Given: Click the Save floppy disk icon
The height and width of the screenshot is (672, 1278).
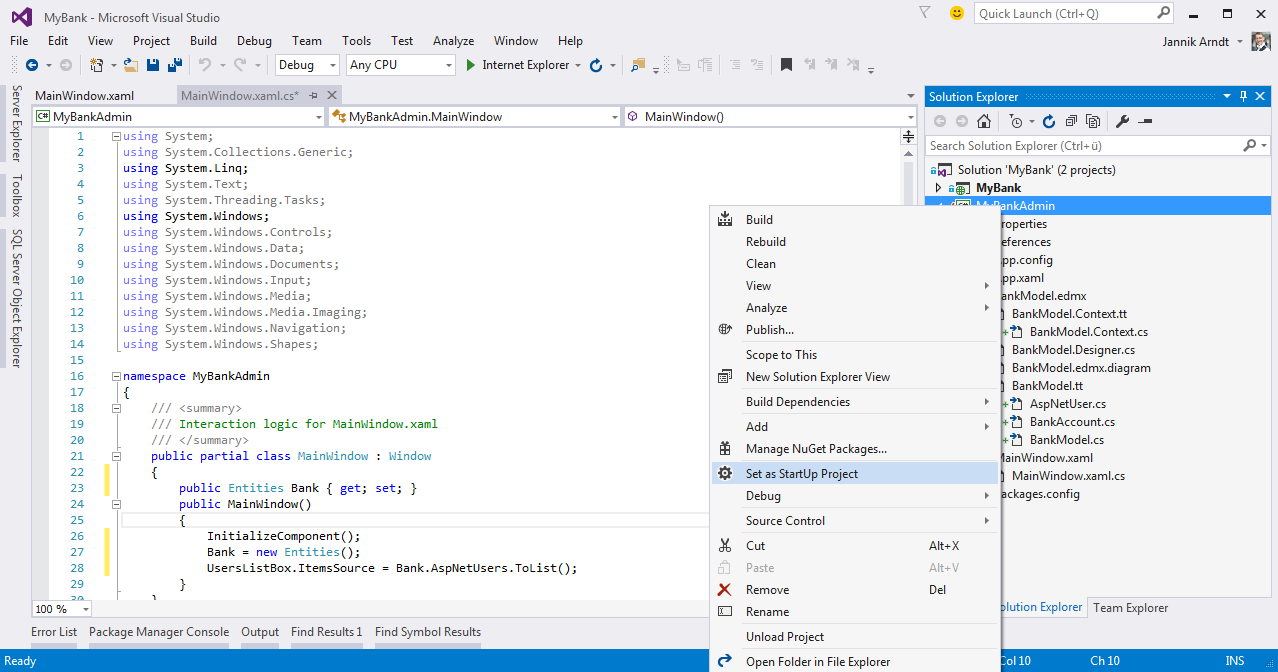Looking at the screenshot, I should (x=154, y=65).
